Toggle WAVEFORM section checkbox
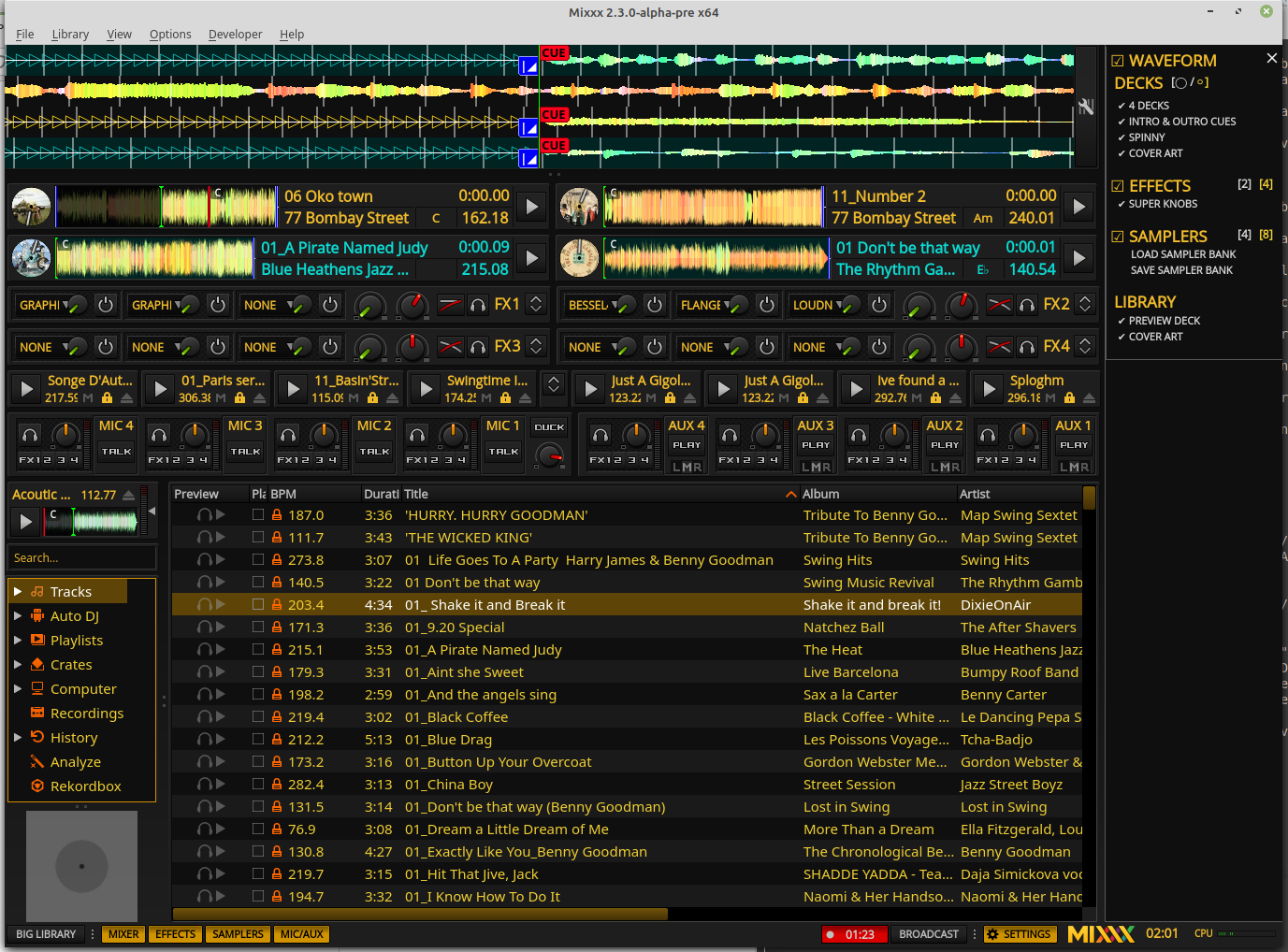Image resolution: width=1288 pixels, height=952 pixels. (1118, 61)
